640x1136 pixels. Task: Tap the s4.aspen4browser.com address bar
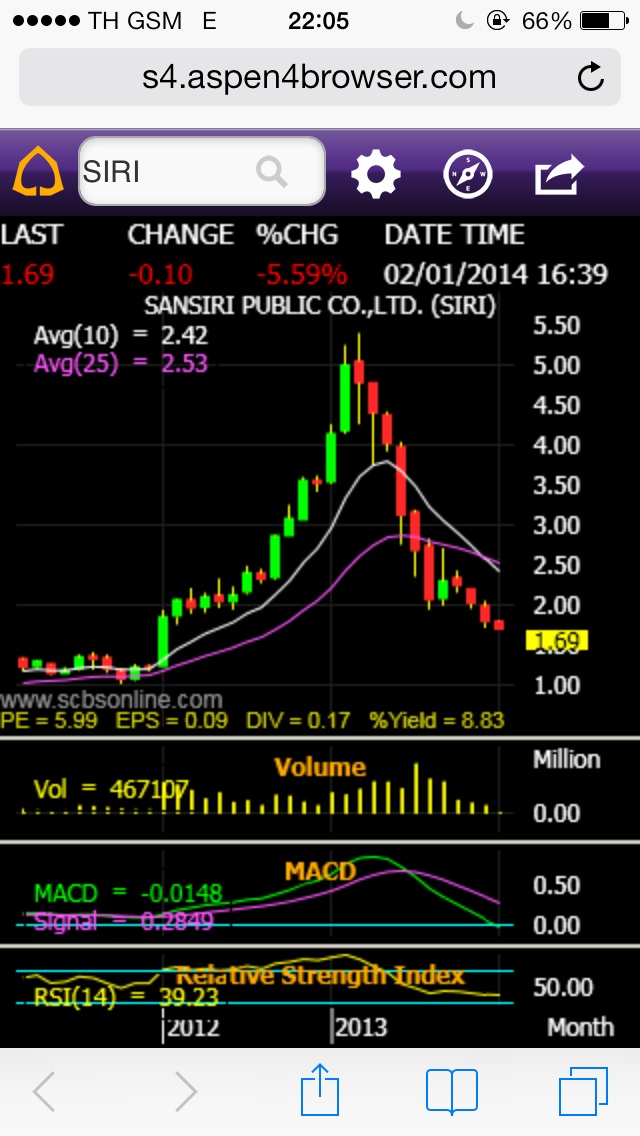(x=320, y=77)
